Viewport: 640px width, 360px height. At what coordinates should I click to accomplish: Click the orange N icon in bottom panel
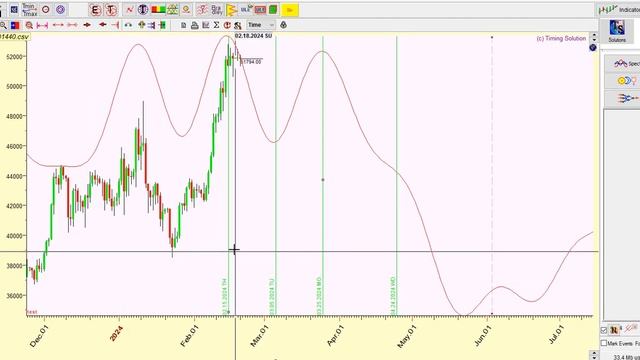tap(613, 330)
